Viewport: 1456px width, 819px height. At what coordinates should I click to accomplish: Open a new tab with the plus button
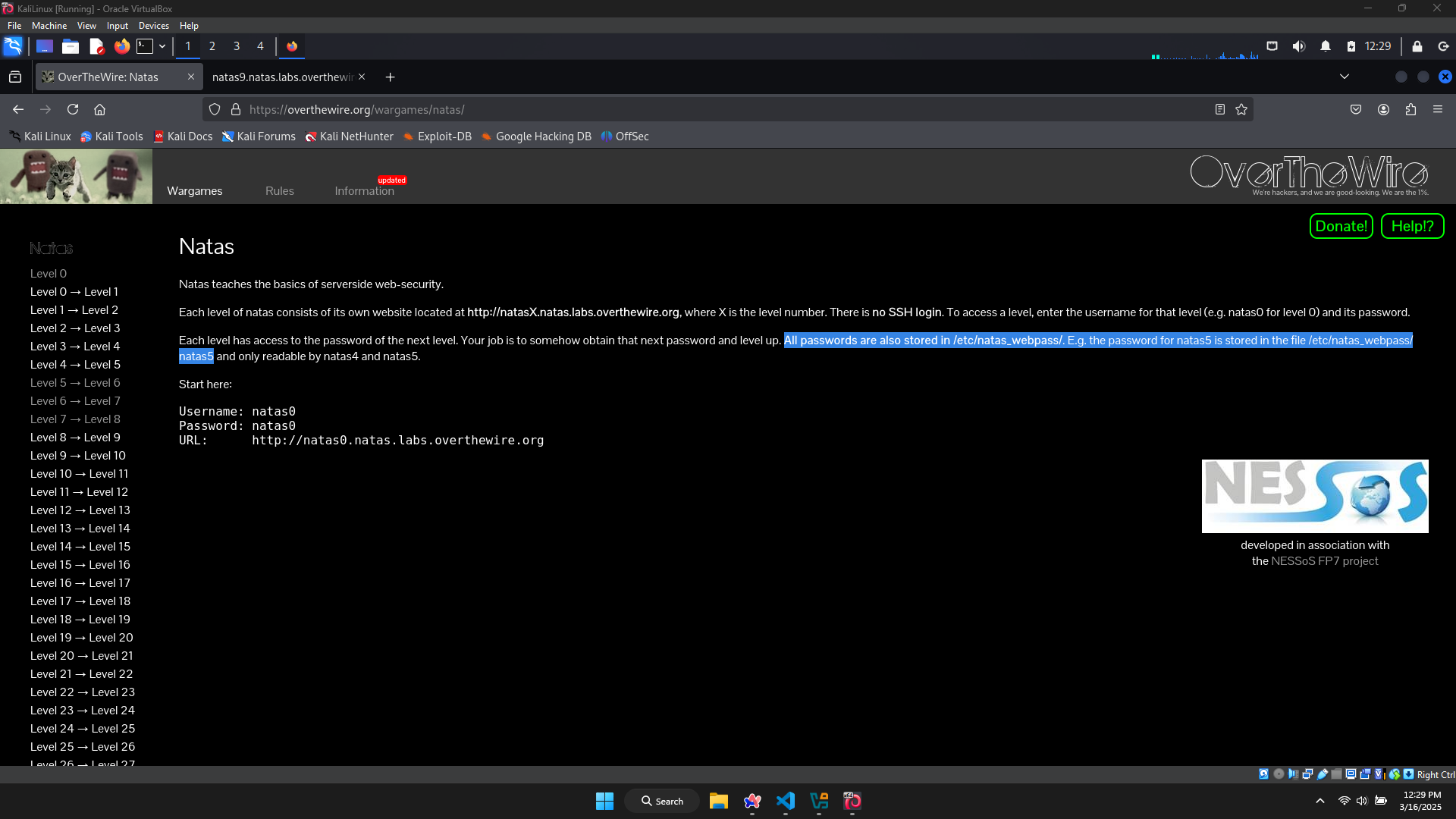tap(390, 77)
